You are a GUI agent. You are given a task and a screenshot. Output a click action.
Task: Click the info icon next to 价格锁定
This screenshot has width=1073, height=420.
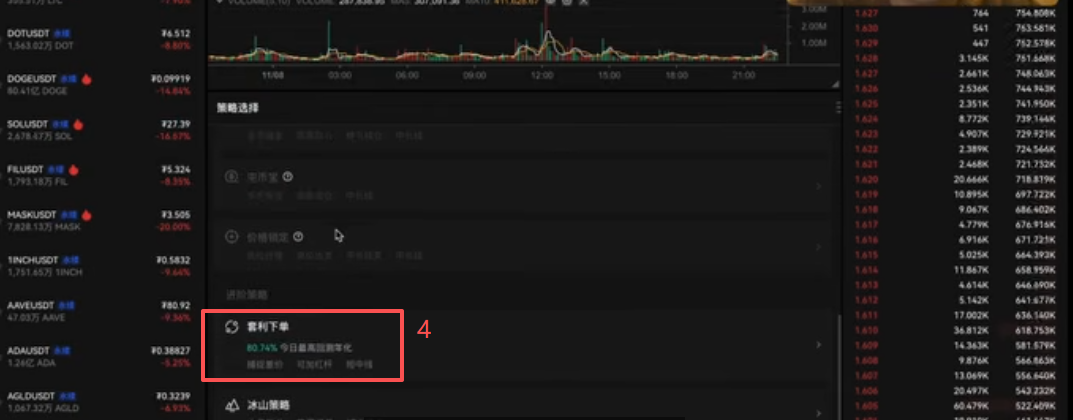click(x=298, y=236)
